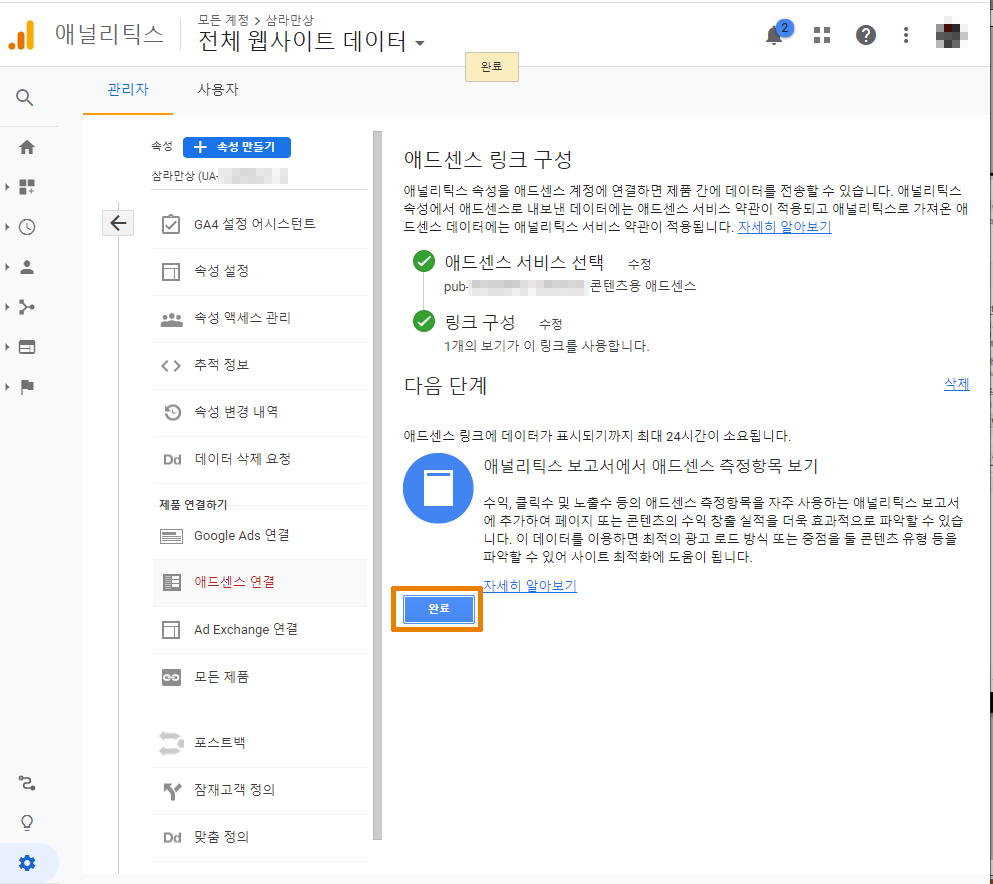Open Ad Exchange 연결
This screenshot has height=884, width=993.
(x=260, y=629)
